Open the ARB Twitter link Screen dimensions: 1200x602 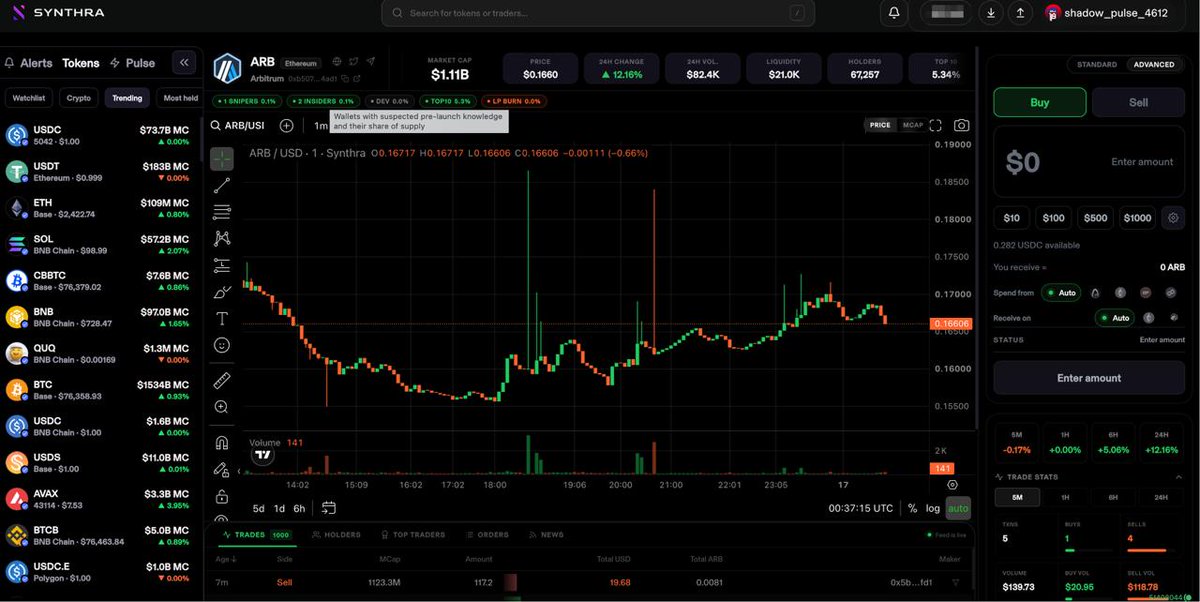[354, 62]
